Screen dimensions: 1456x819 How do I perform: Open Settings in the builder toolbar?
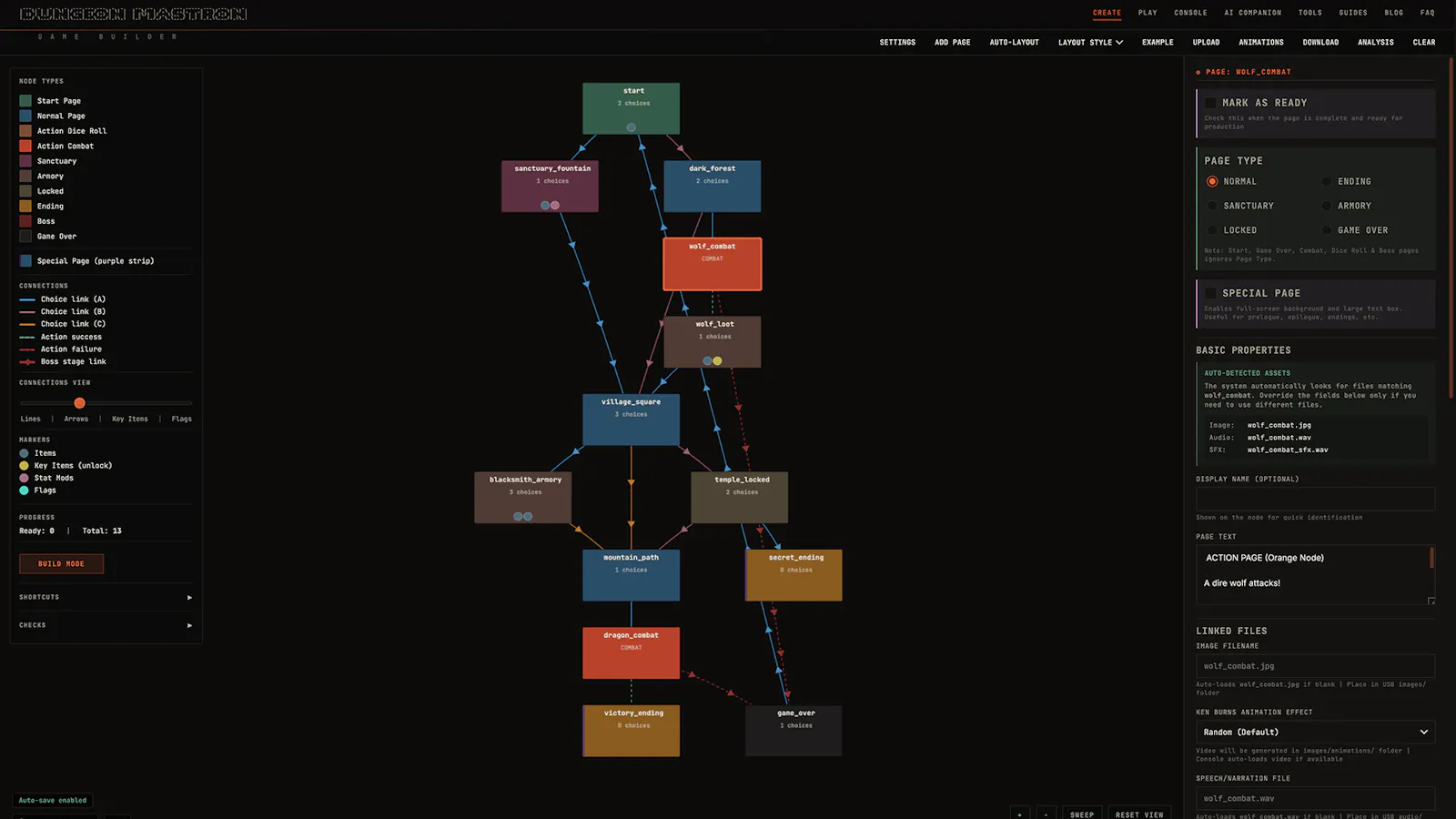(897, 42)
